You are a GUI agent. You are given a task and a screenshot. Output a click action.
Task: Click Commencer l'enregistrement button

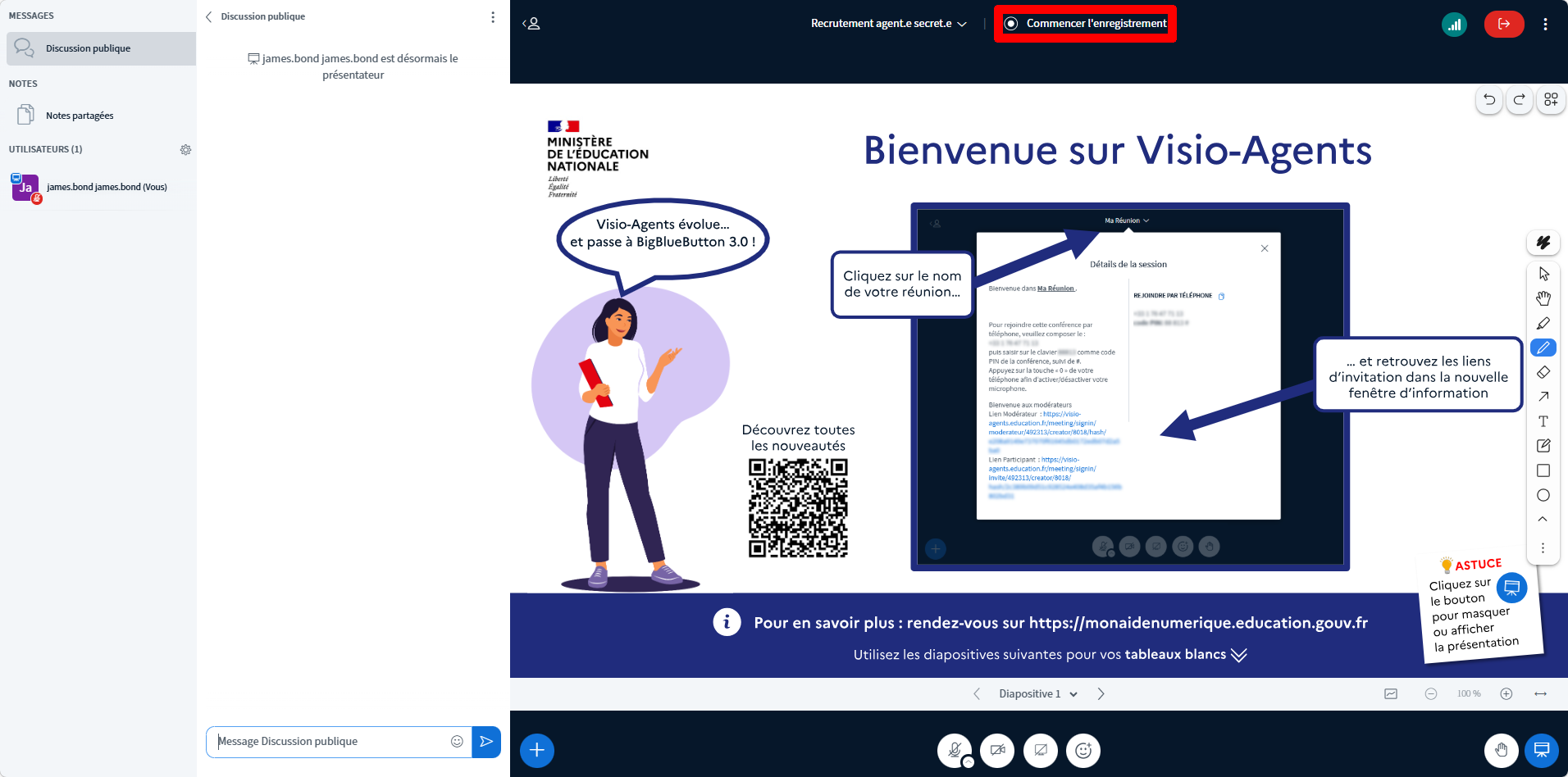point(1085,24)
